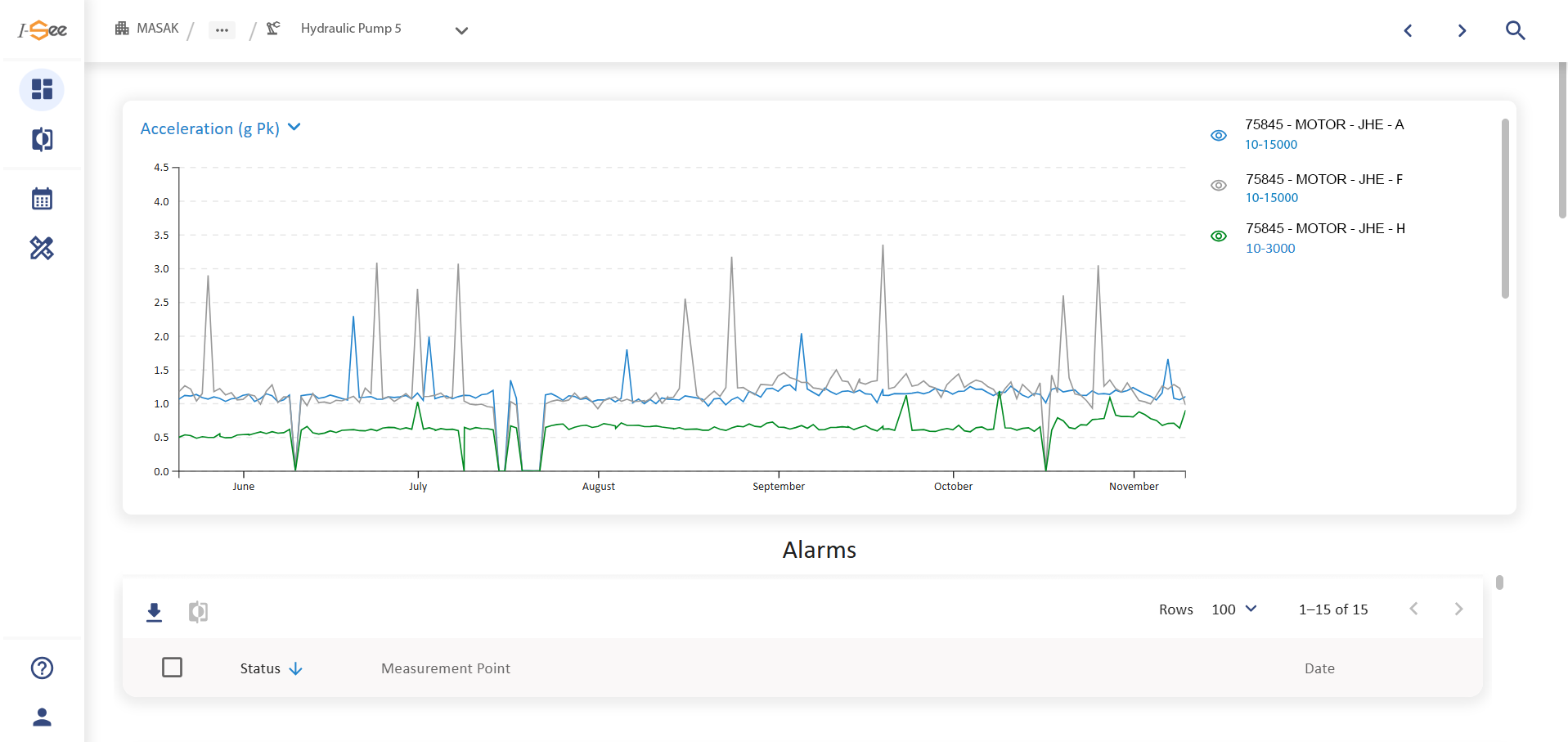Open the Acceleration (g Pk) measurement dropdown
The image size is (1568, 742).
click(294, 128)
